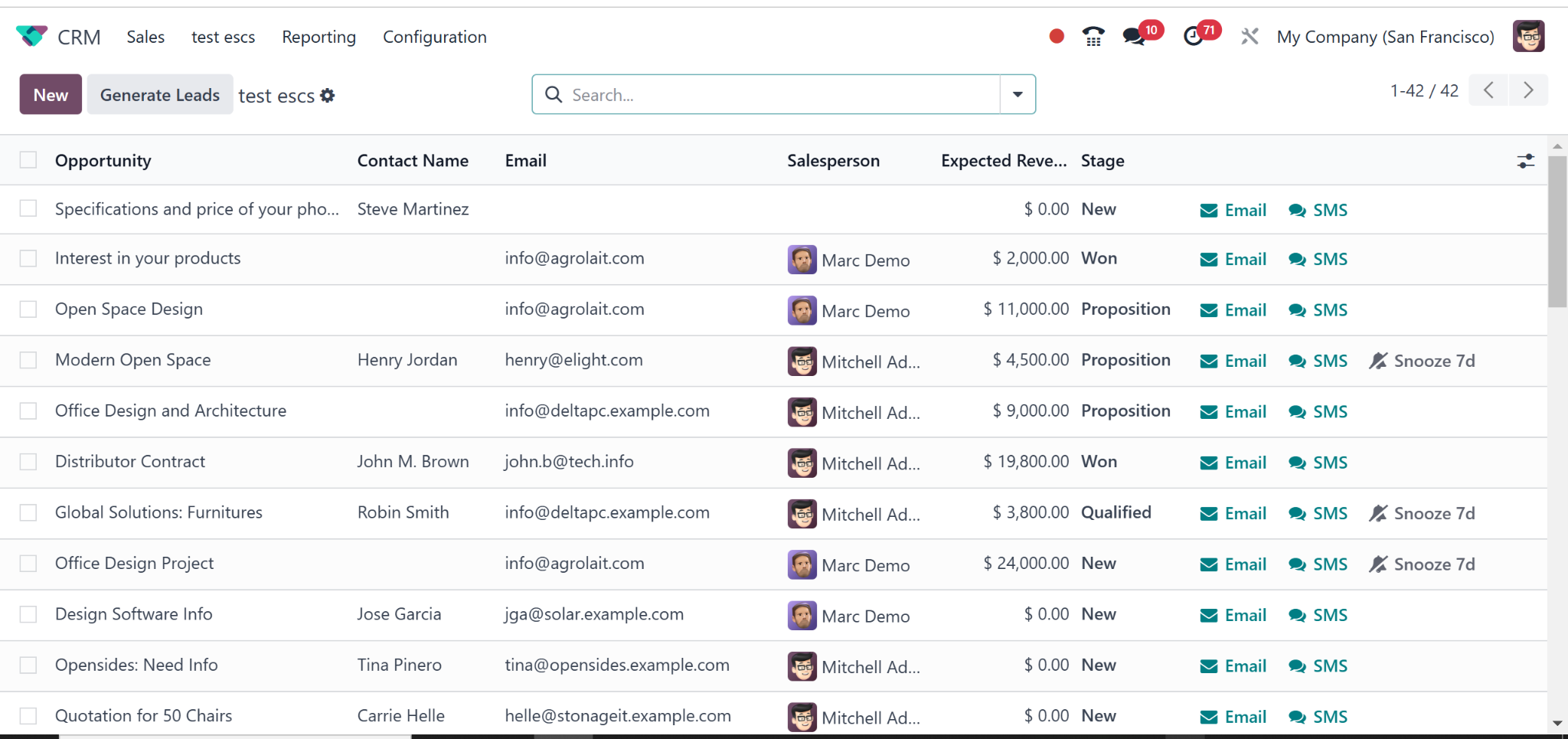Viewport: 1568px width, 739px height.
Task: Send Email for Quotation for 50 Chairs
Action: [x=1233, y=717]
